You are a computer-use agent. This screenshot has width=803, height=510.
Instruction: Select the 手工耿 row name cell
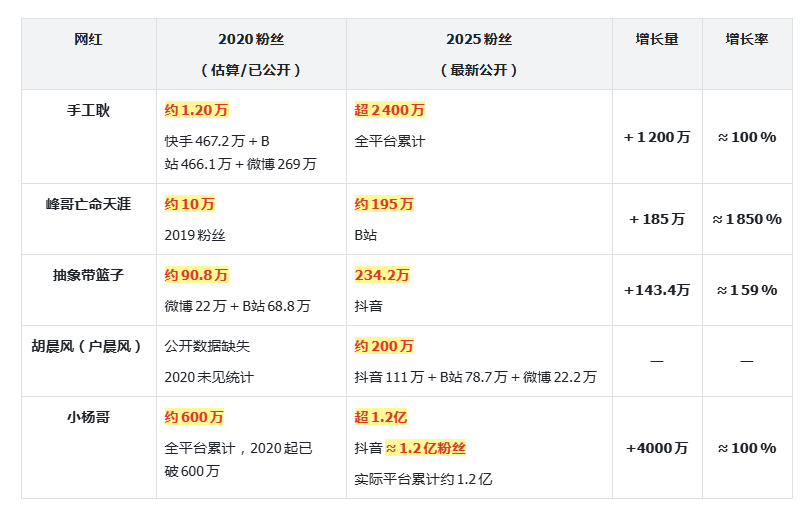tap(88, 110)
